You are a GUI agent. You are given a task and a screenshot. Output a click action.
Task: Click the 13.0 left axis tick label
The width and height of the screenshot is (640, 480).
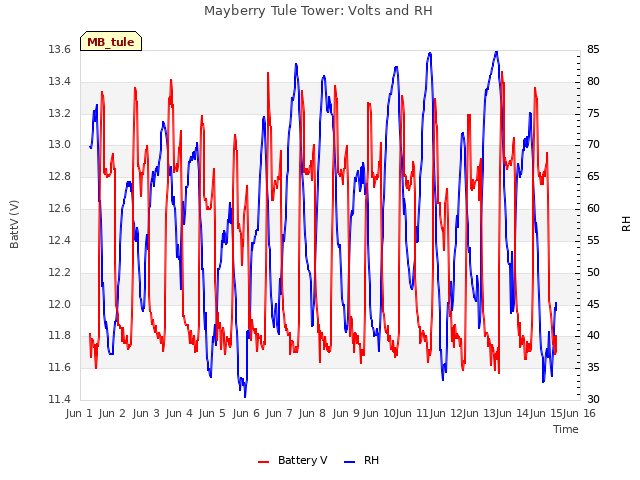(60, 145)
